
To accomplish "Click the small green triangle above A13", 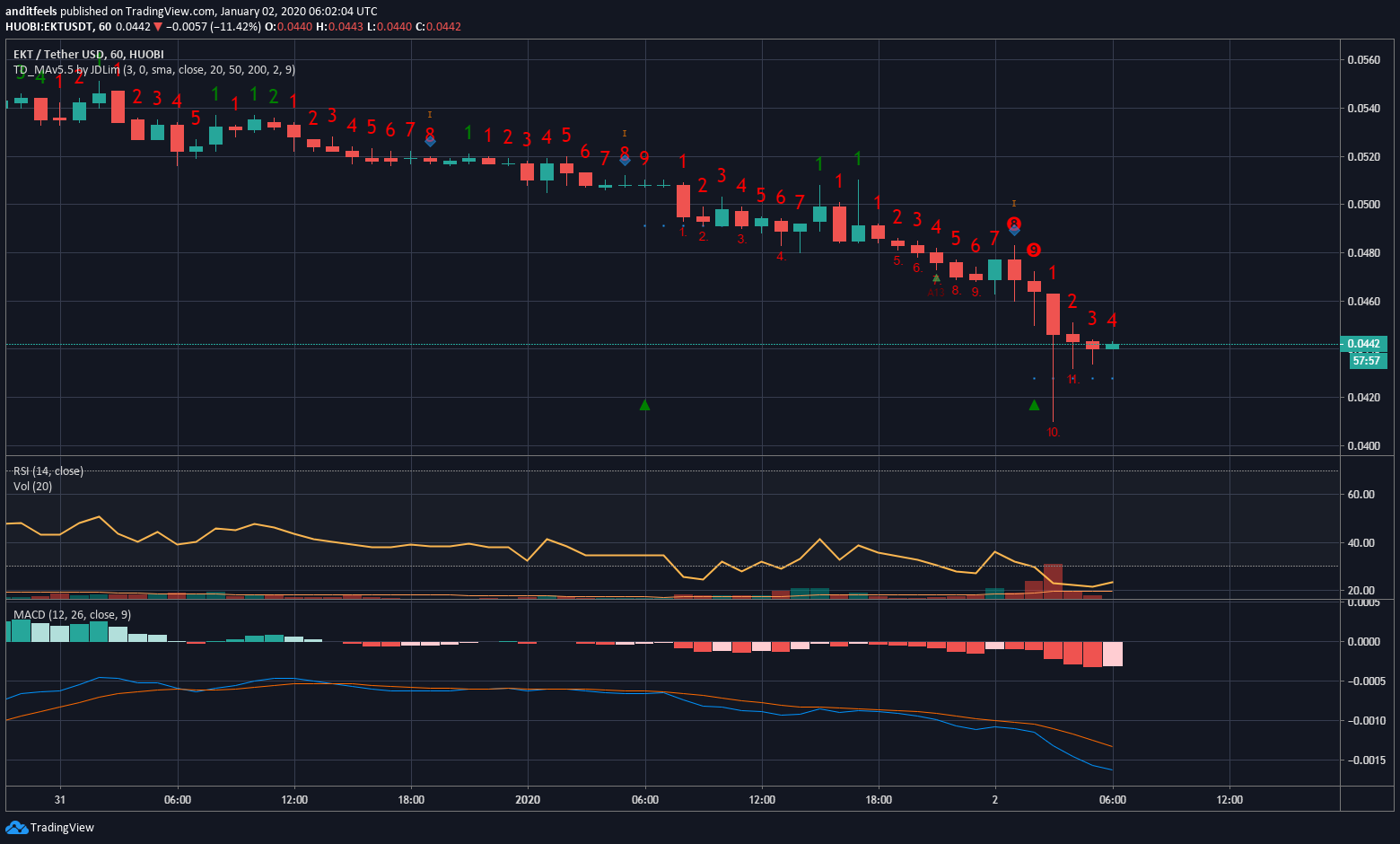I will [936, 278].
